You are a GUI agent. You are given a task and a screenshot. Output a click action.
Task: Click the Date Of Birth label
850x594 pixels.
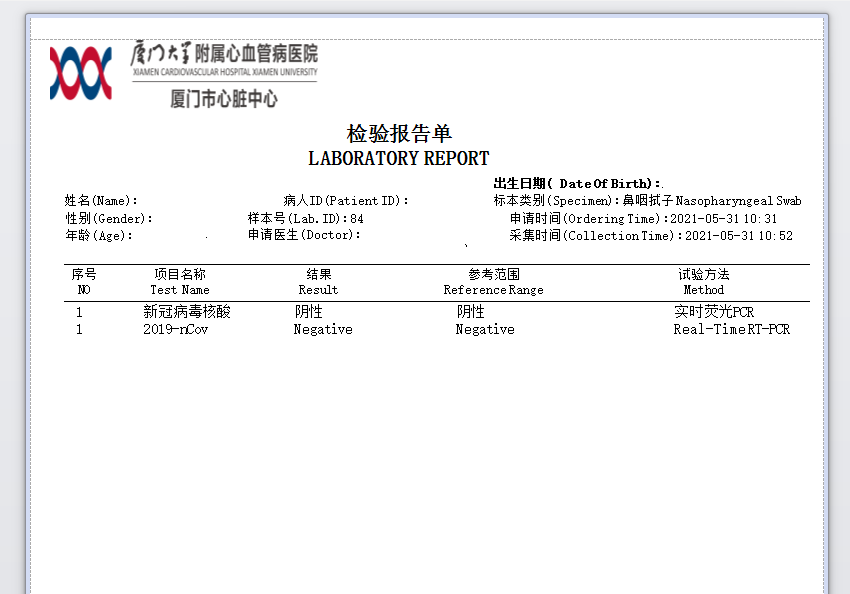click(577, 183)
